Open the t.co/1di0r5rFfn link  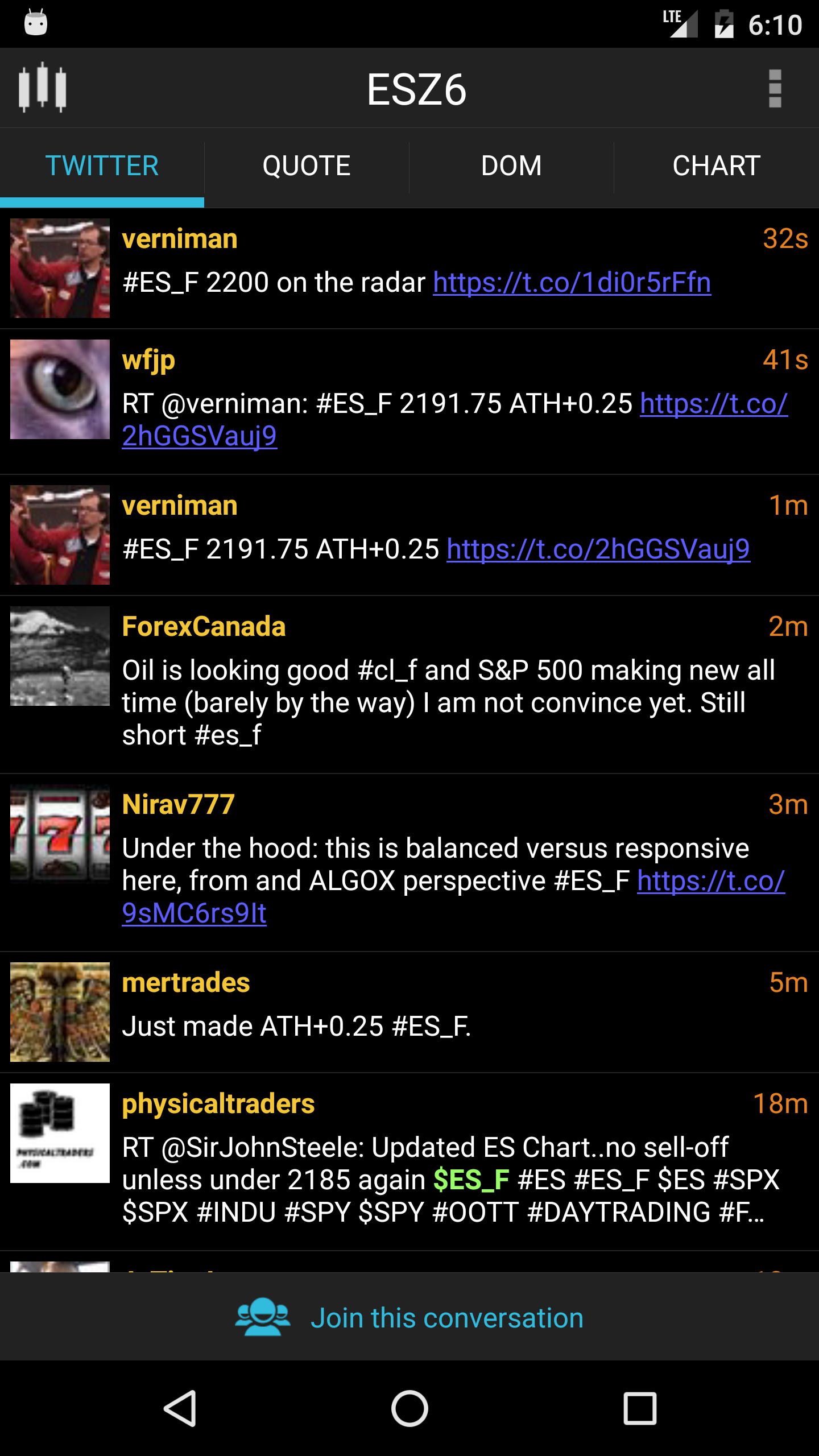(572, 283)
